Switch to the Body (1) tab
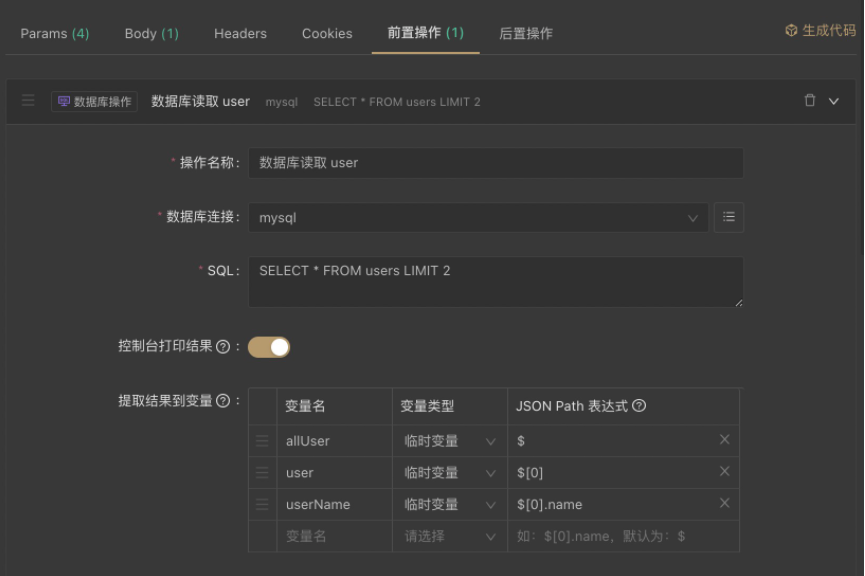This screenshot has height=576, width=865. tap(152, 34)
